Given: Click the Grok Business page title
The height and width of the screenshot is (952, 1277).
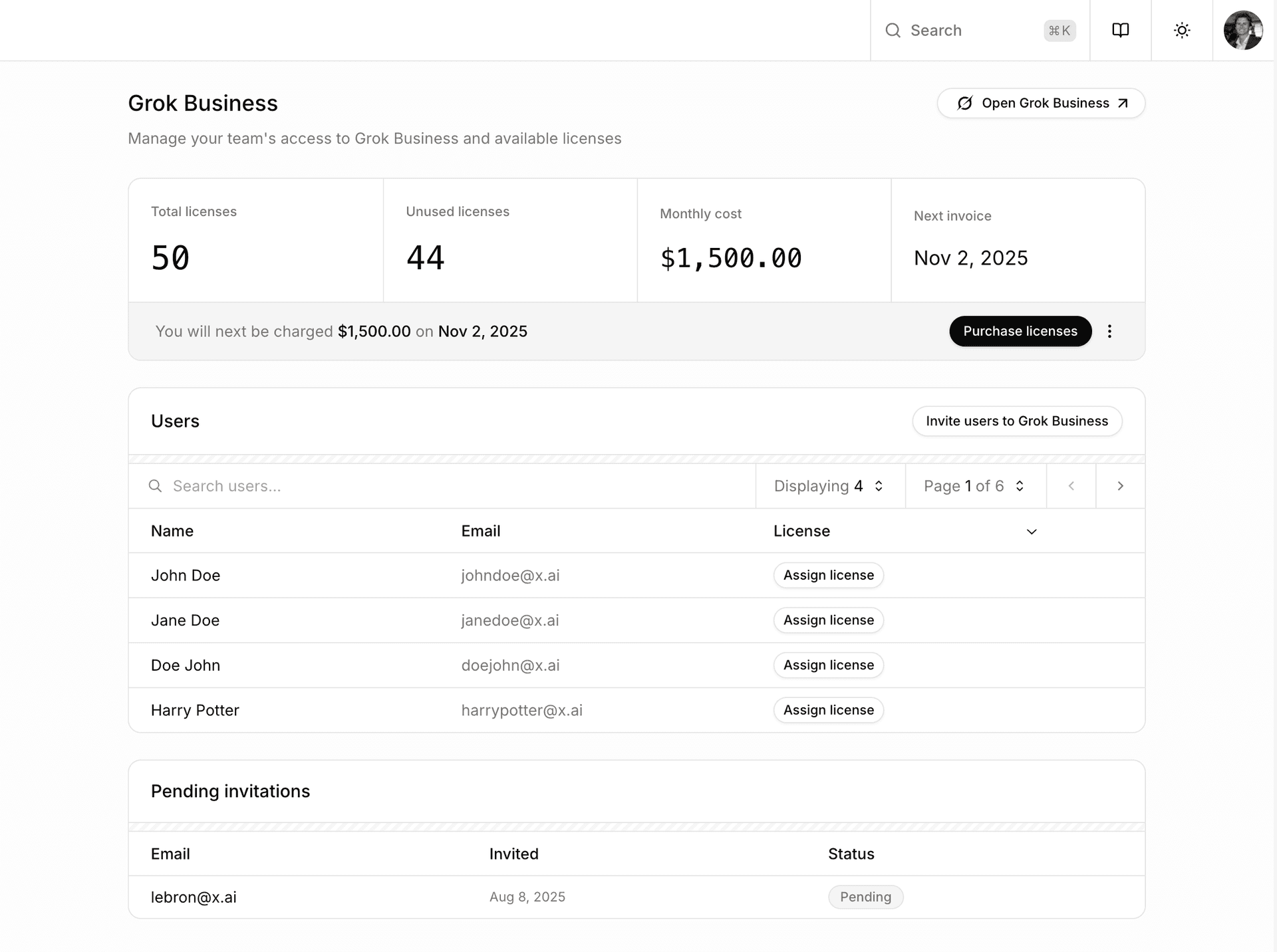Looking at the screenshot, I should (x=203, y=103).
